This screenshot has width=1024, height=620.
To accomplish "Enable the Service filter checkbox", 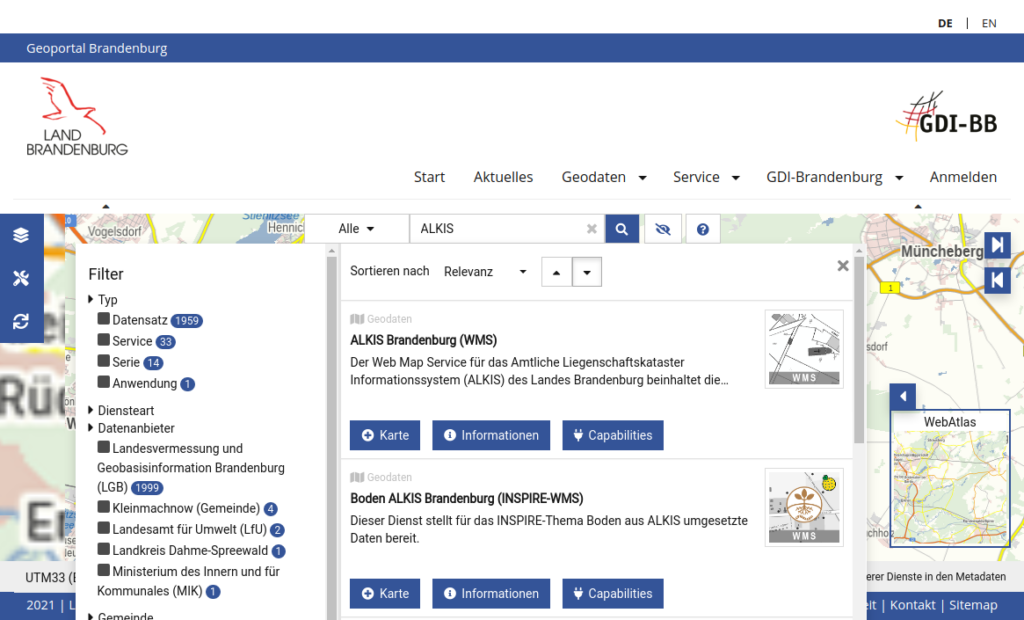I will pyautogui.click(x=104, y=340).
